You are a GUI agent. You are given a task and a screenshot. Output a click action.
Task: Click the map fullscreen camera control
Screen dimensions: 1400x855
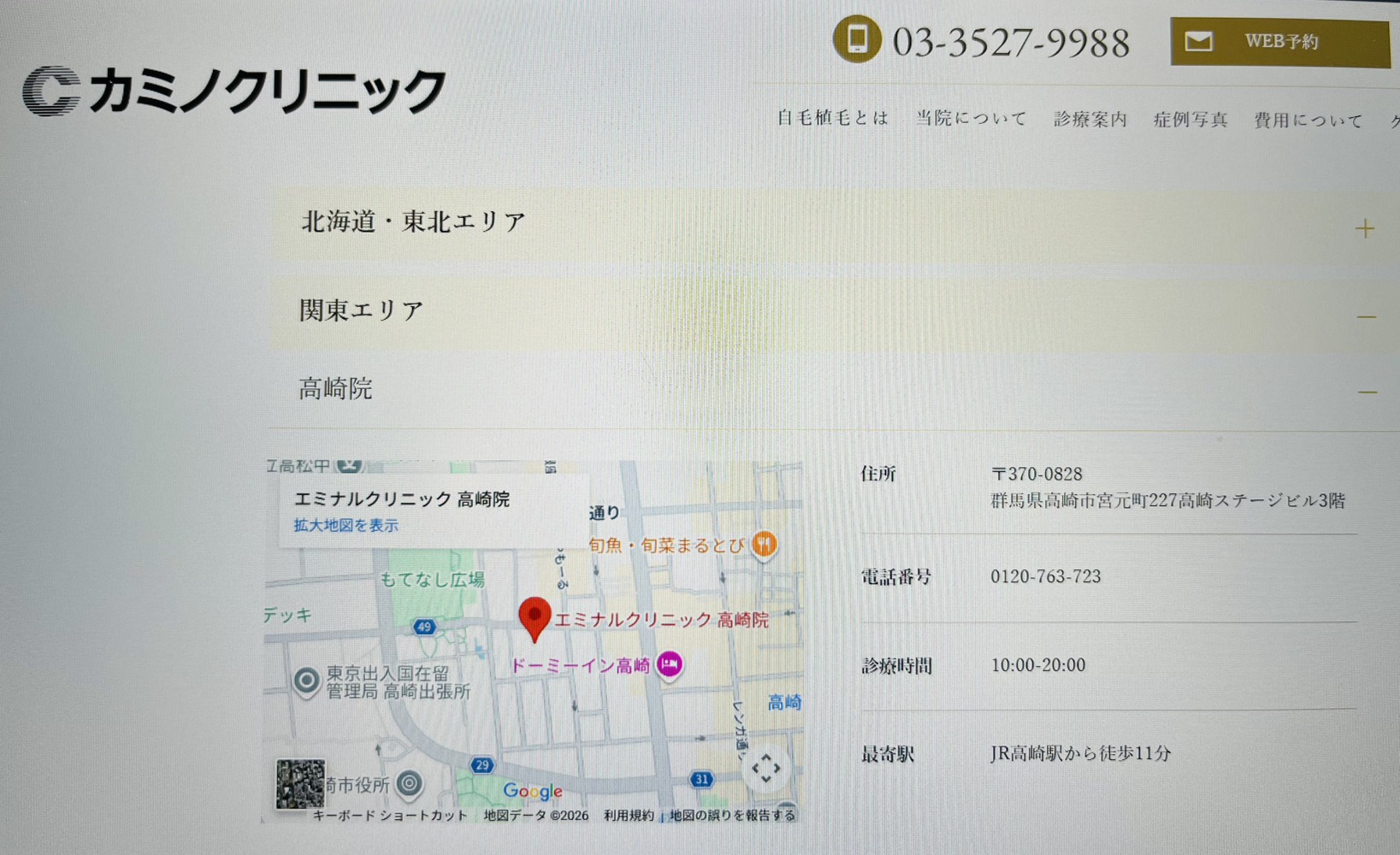[765, 768]
